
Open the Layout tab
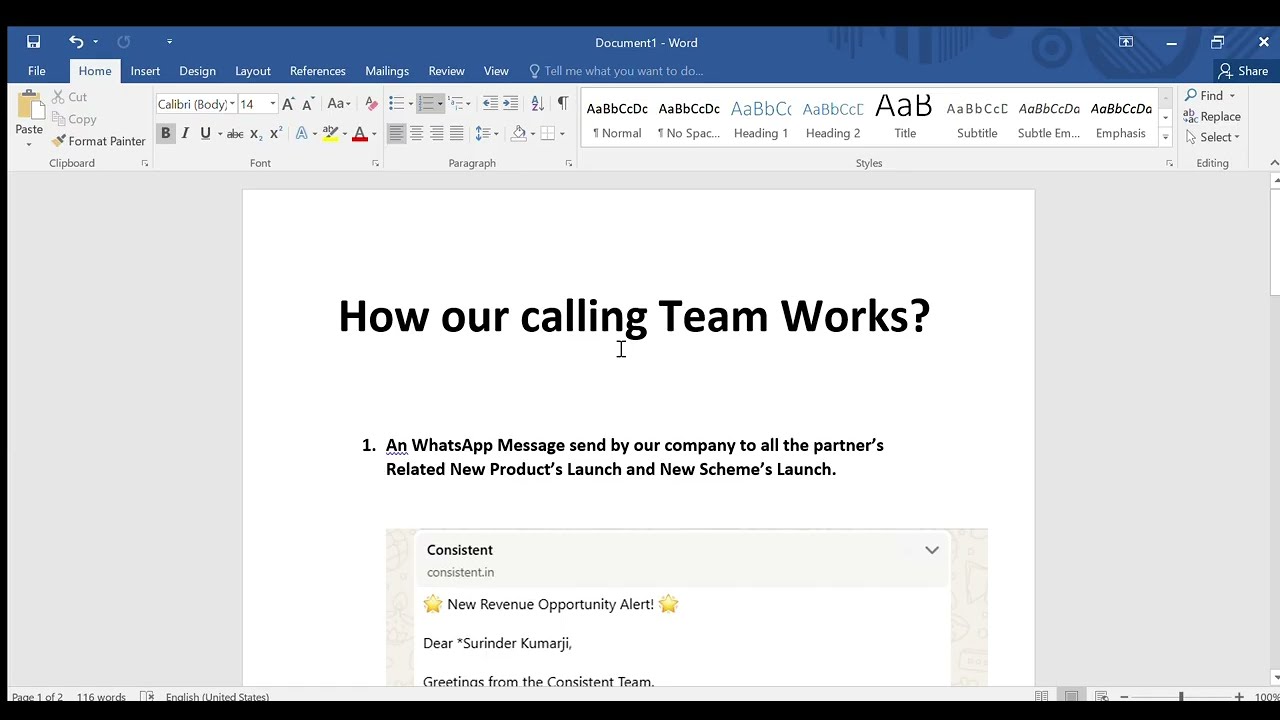253,71
